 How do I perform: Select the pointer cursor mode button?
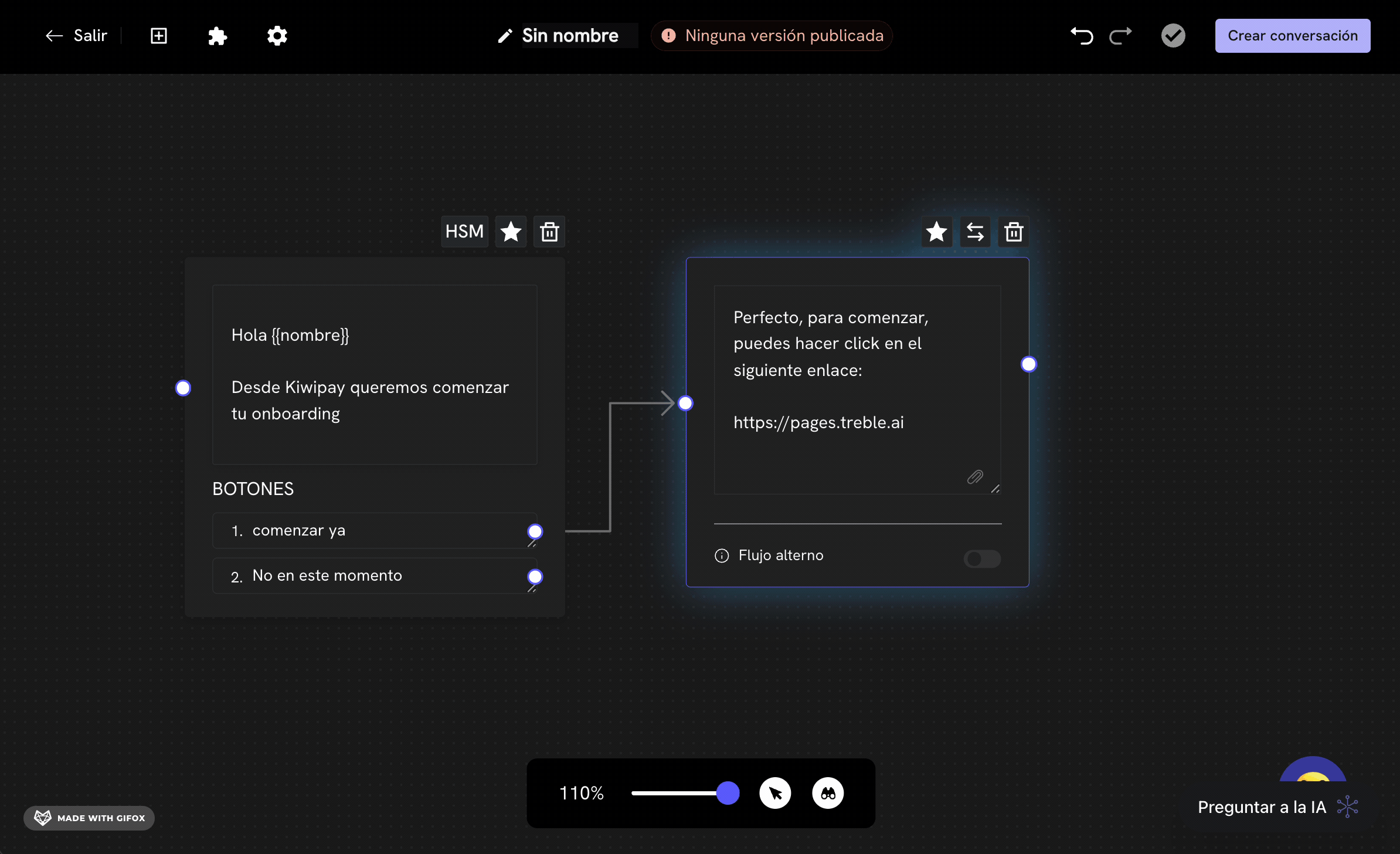[x=775, y=794]
